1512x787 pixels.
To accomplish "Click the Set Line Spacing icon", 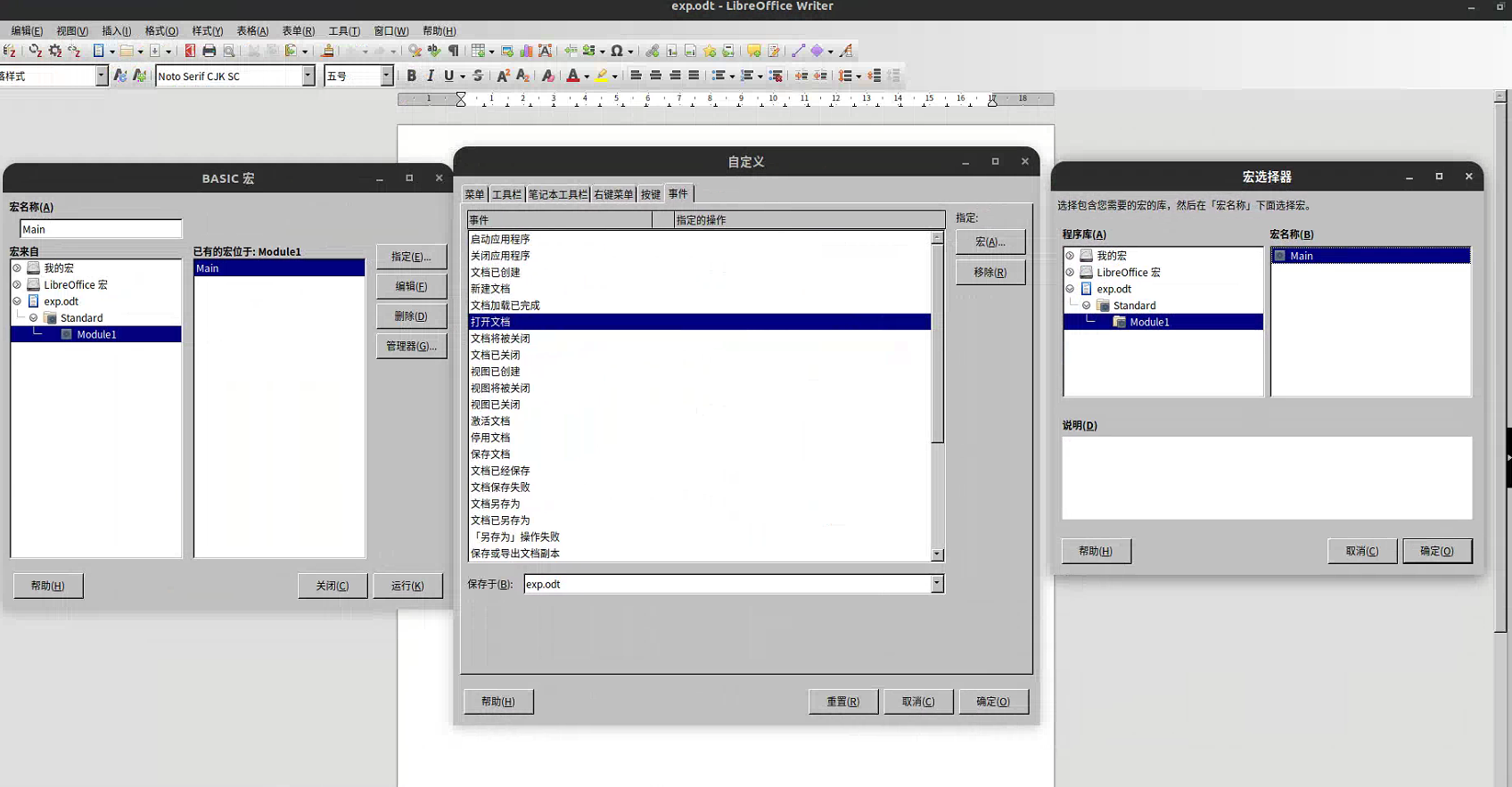I will [845, 76].
